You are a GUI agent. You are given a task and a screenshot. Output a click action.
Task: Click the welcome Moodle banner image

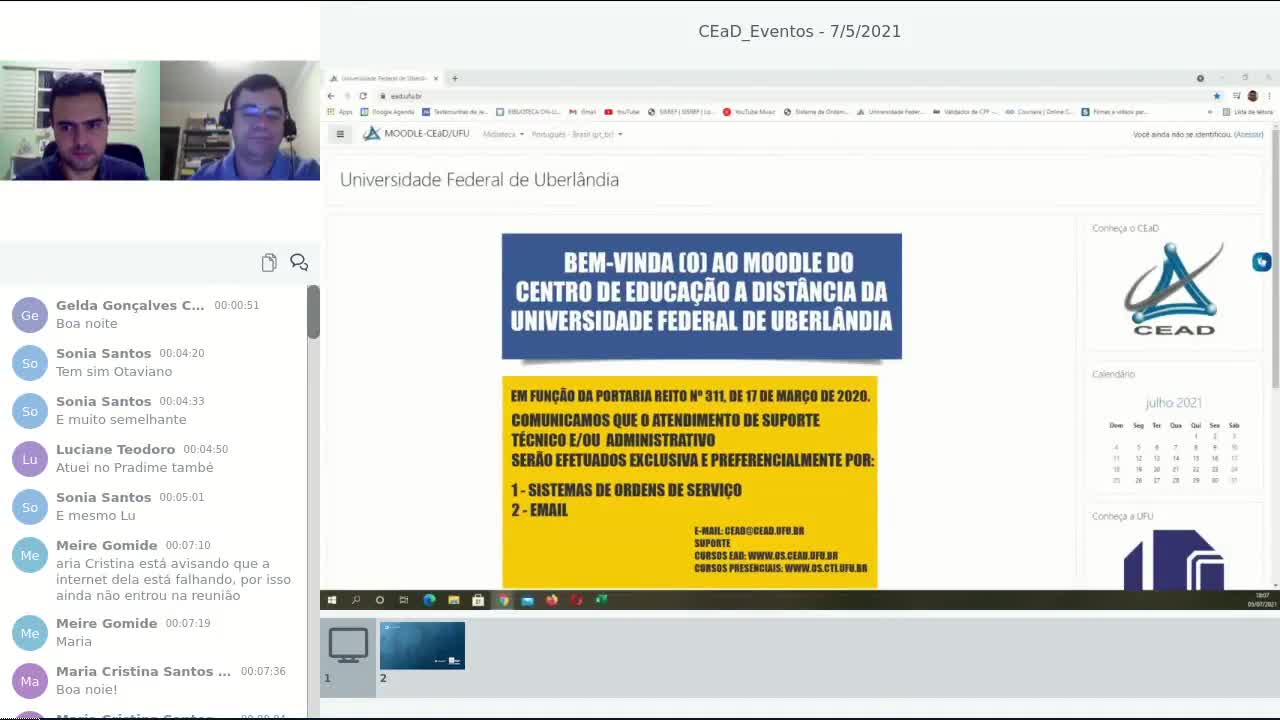[701, 296]
